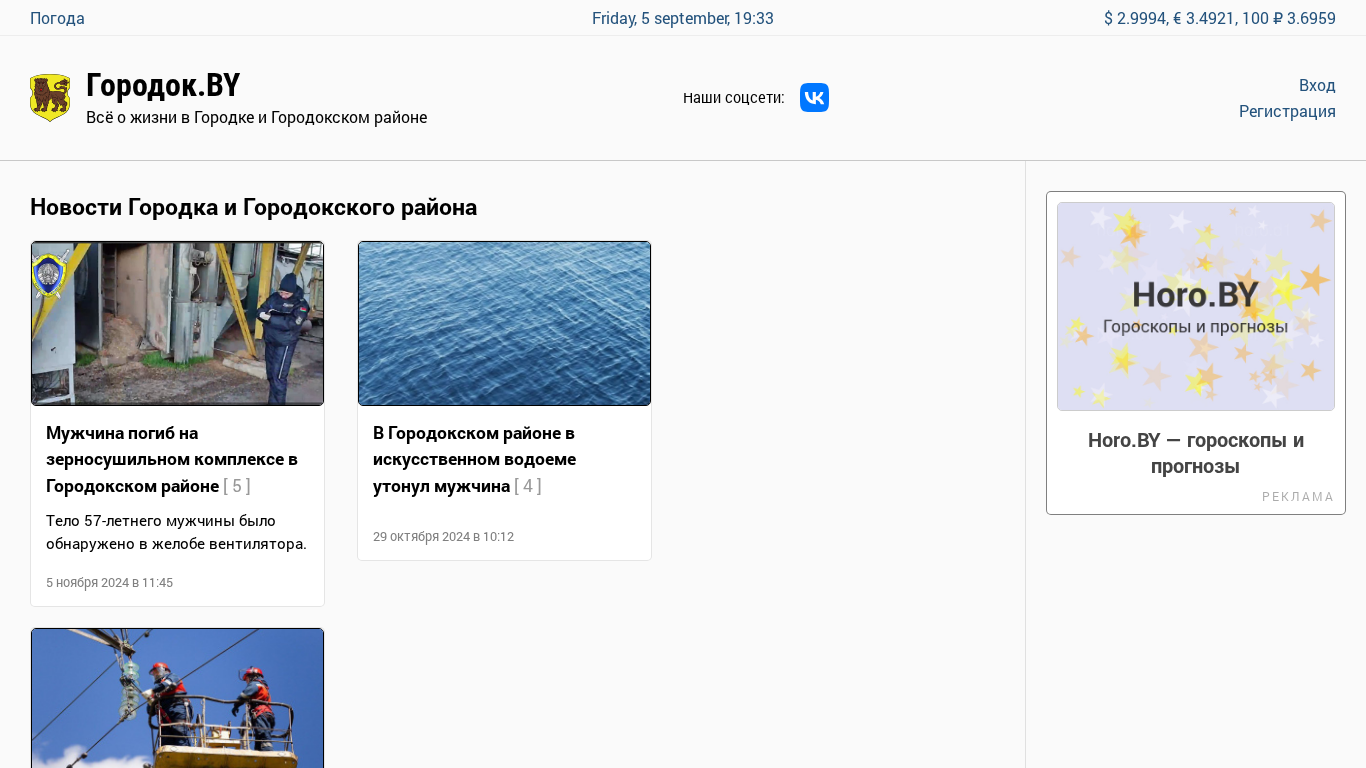Screen dimensions: 1366x768
Task: Click the comment count [ 4 ]
Action: (x=528, y=486)
